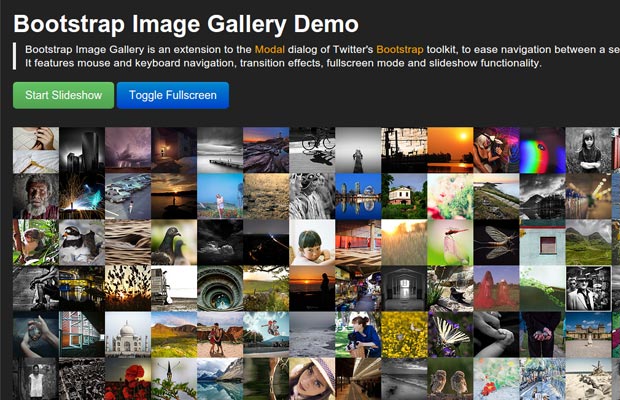Open the welding sparks thumbnail
The height and width of the screenshot is (400, 620).
tap(82, 196)
